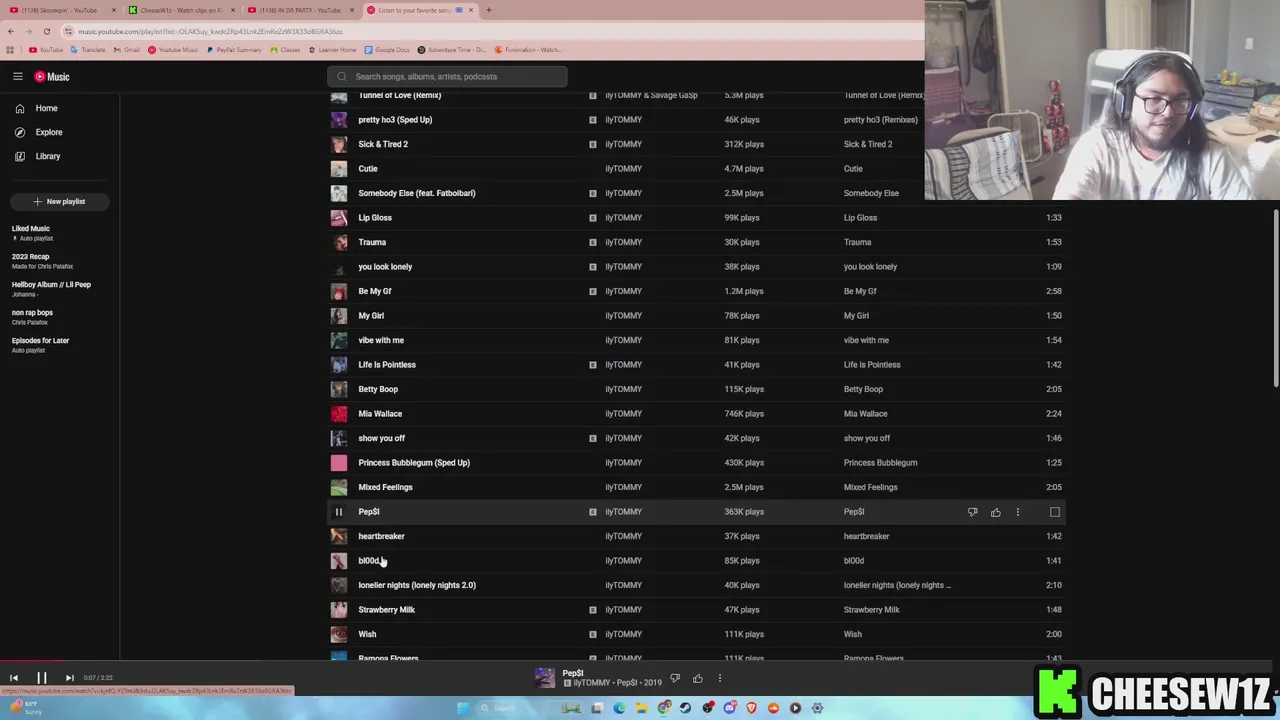The height and width of the screenshot is (720, 1280).
Task: Open Settings gear on taskbar
Action: (817, 708)
